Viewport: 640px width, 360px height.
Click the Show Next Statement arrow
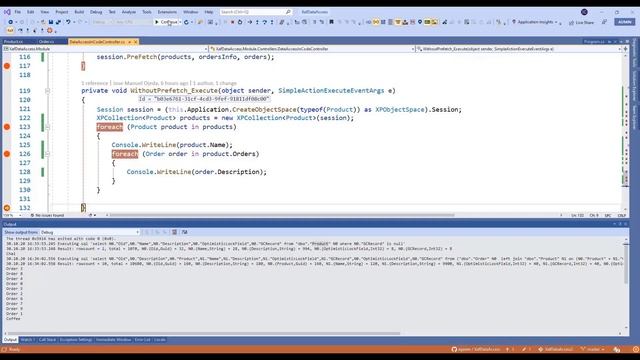coord(249,22)
